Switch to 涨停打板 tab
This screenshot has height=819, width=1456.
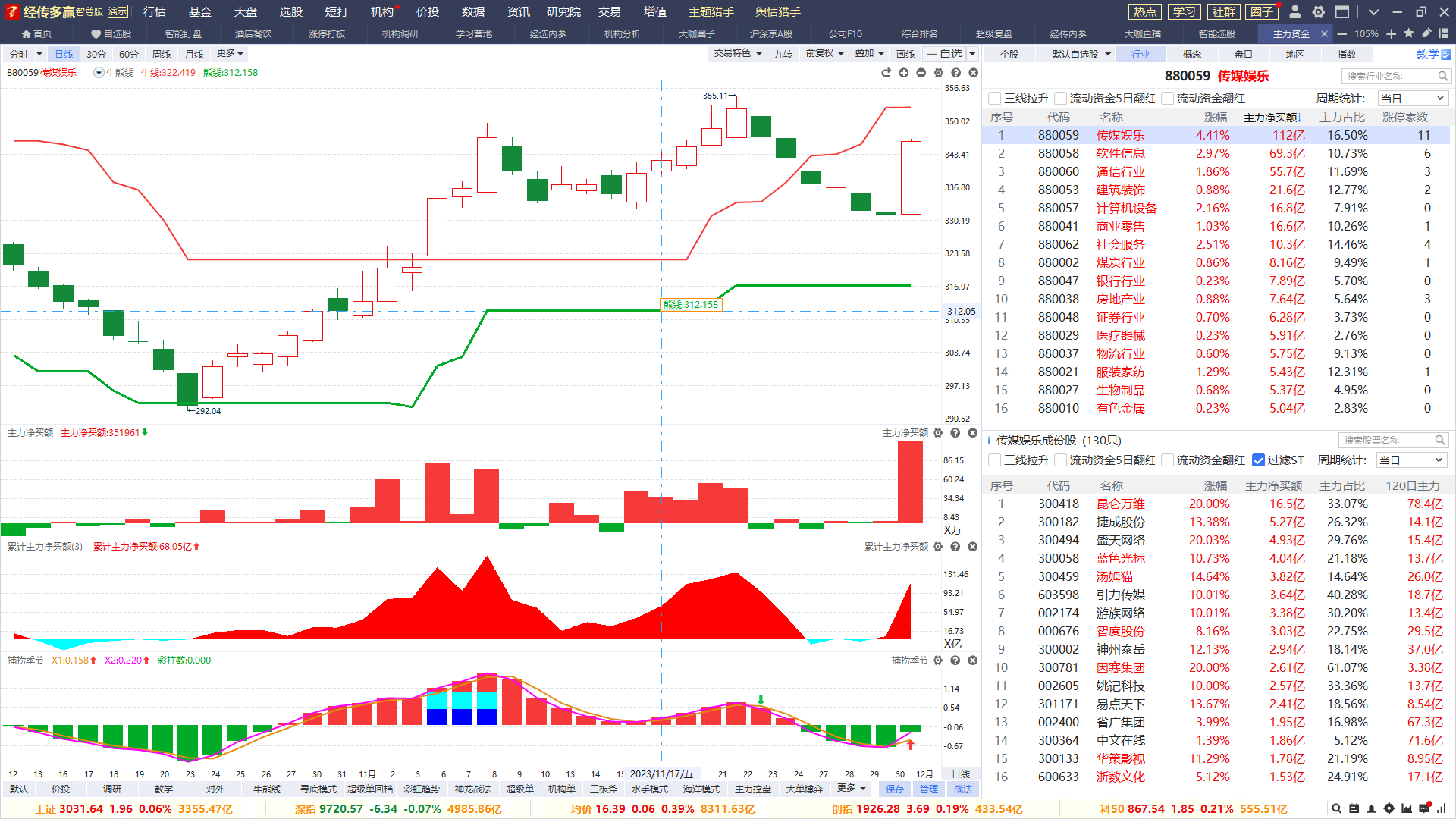327,34
